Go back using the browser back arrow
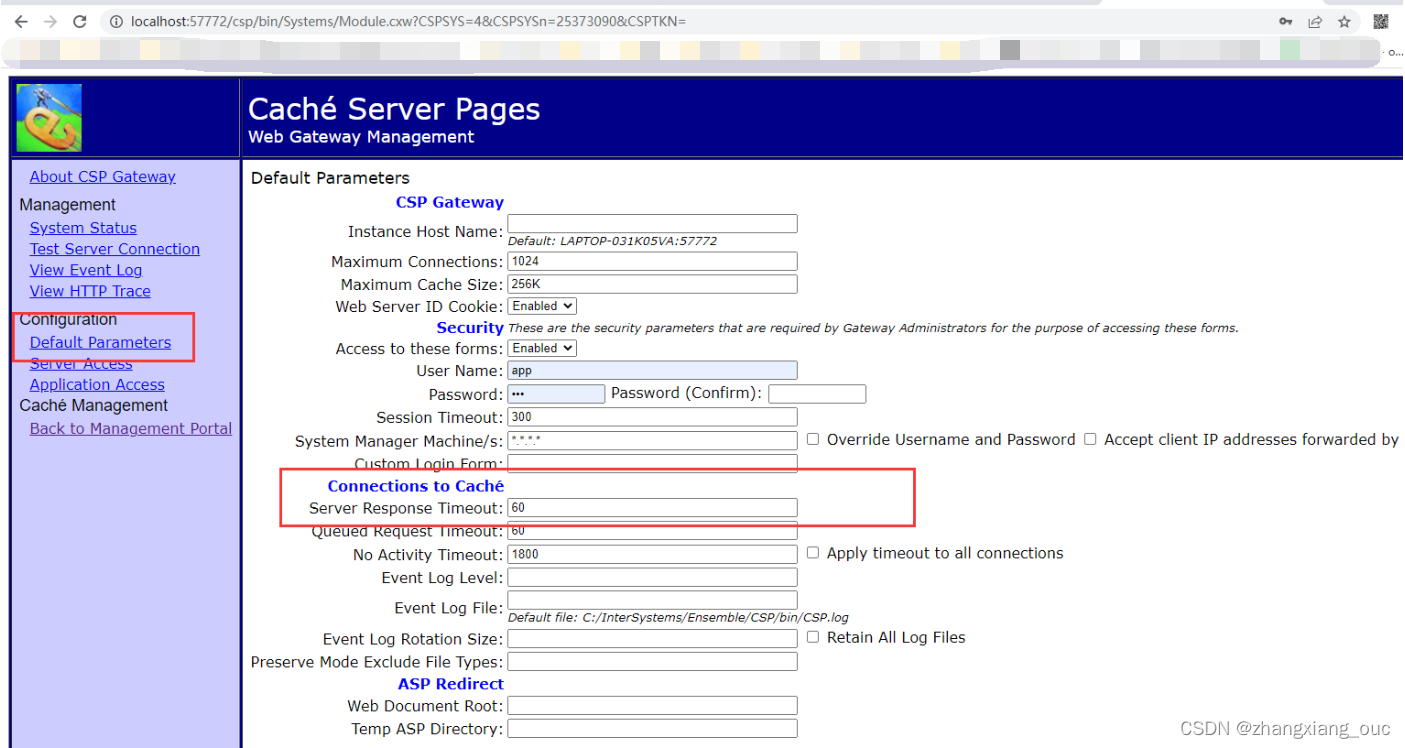1405x748 pixels. tap(21, 21)
